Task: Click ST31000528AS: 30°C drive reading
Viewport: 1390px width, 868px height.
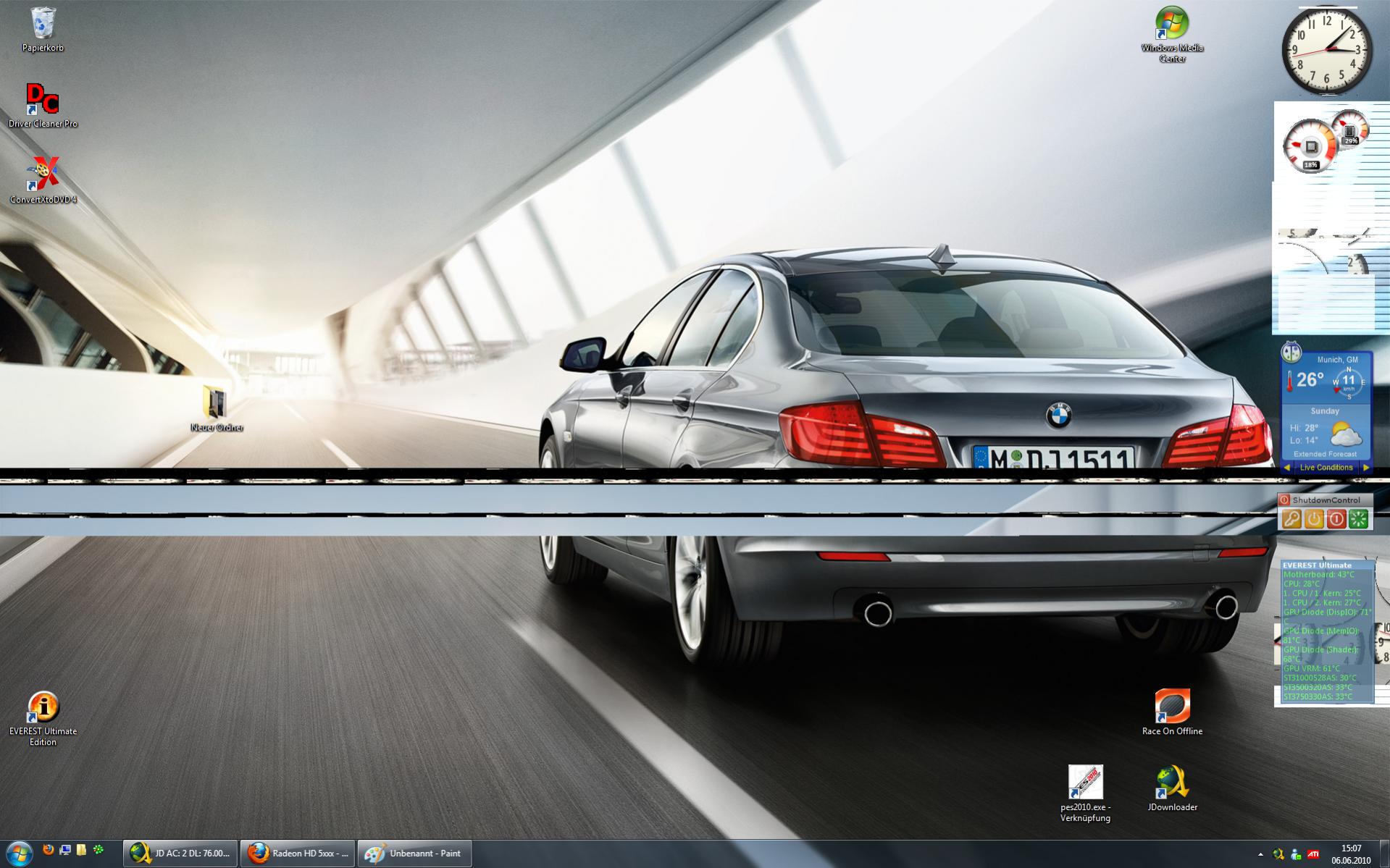Action: (x=1320, y=678)
